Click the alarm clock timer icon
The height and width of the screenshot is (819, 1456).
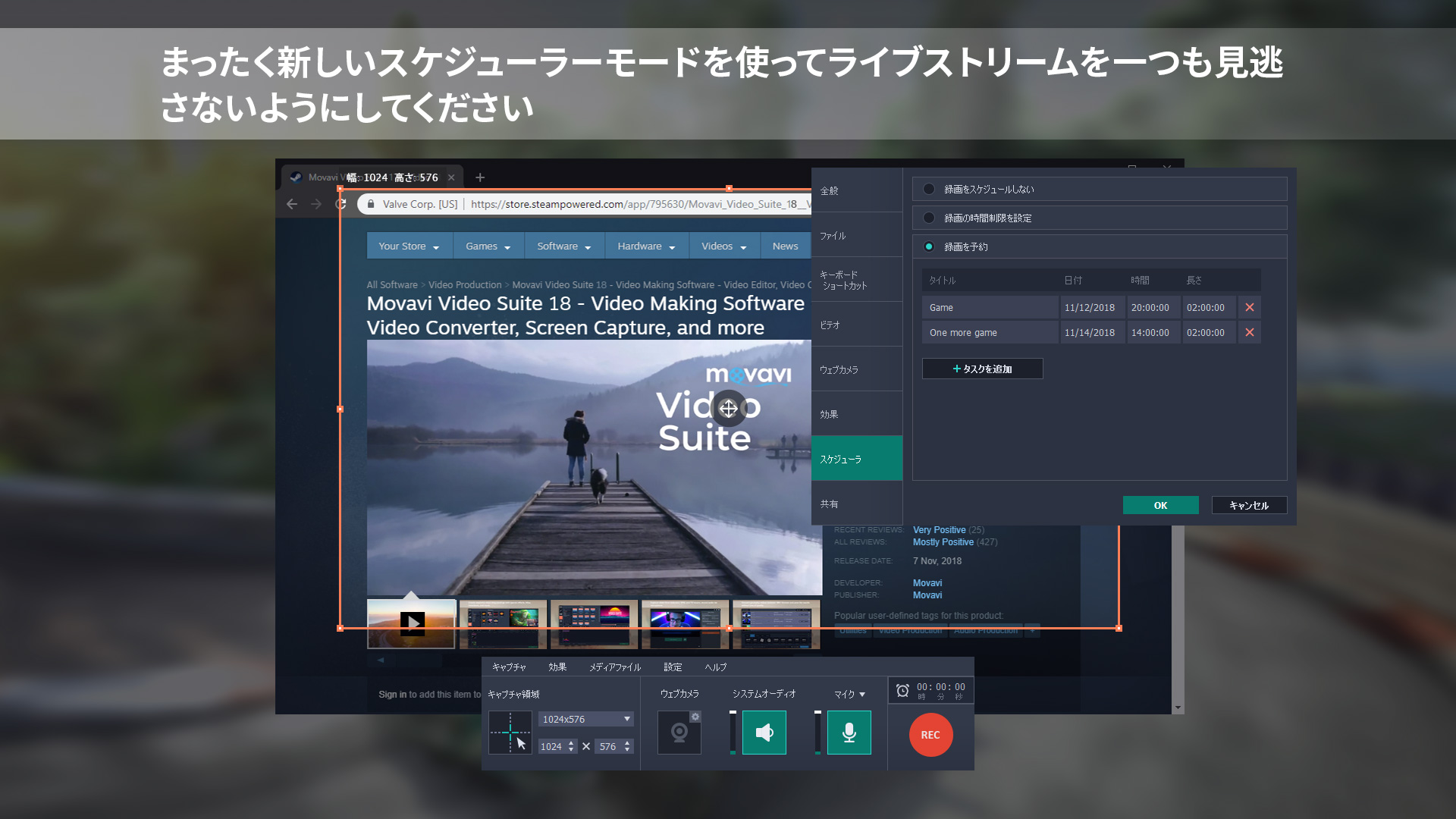[902, 690]
